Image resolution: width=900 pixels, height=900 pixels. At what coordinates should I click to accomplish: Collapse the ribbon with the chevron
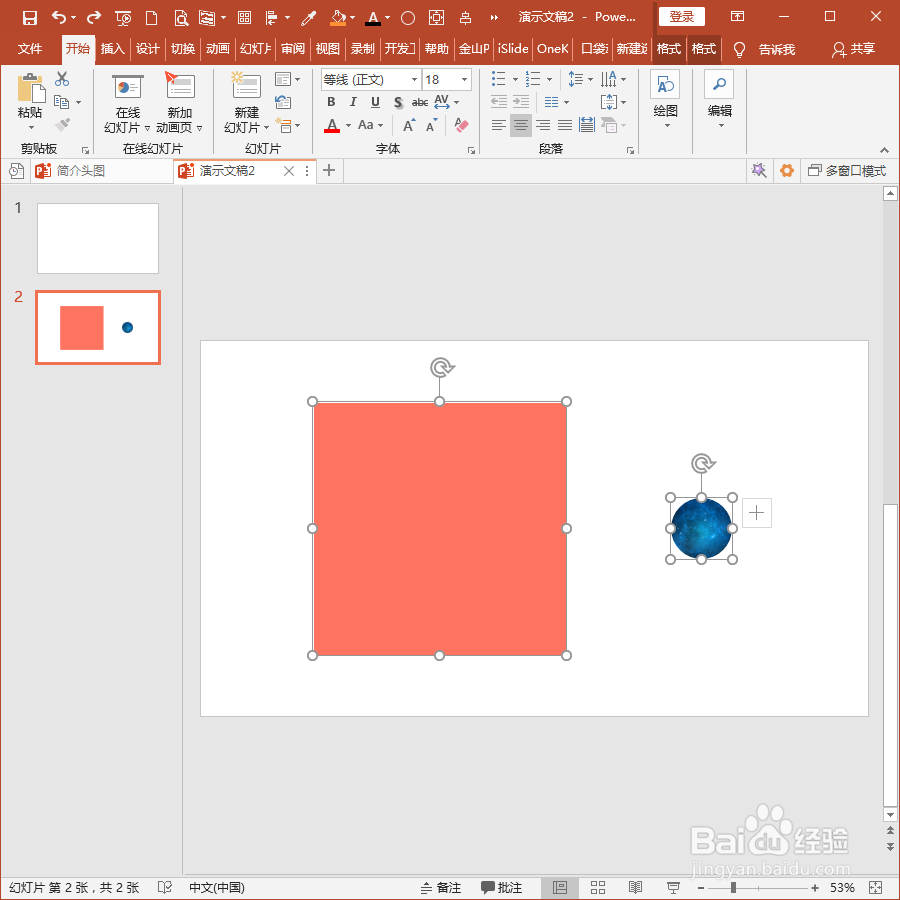pos(885,150)
